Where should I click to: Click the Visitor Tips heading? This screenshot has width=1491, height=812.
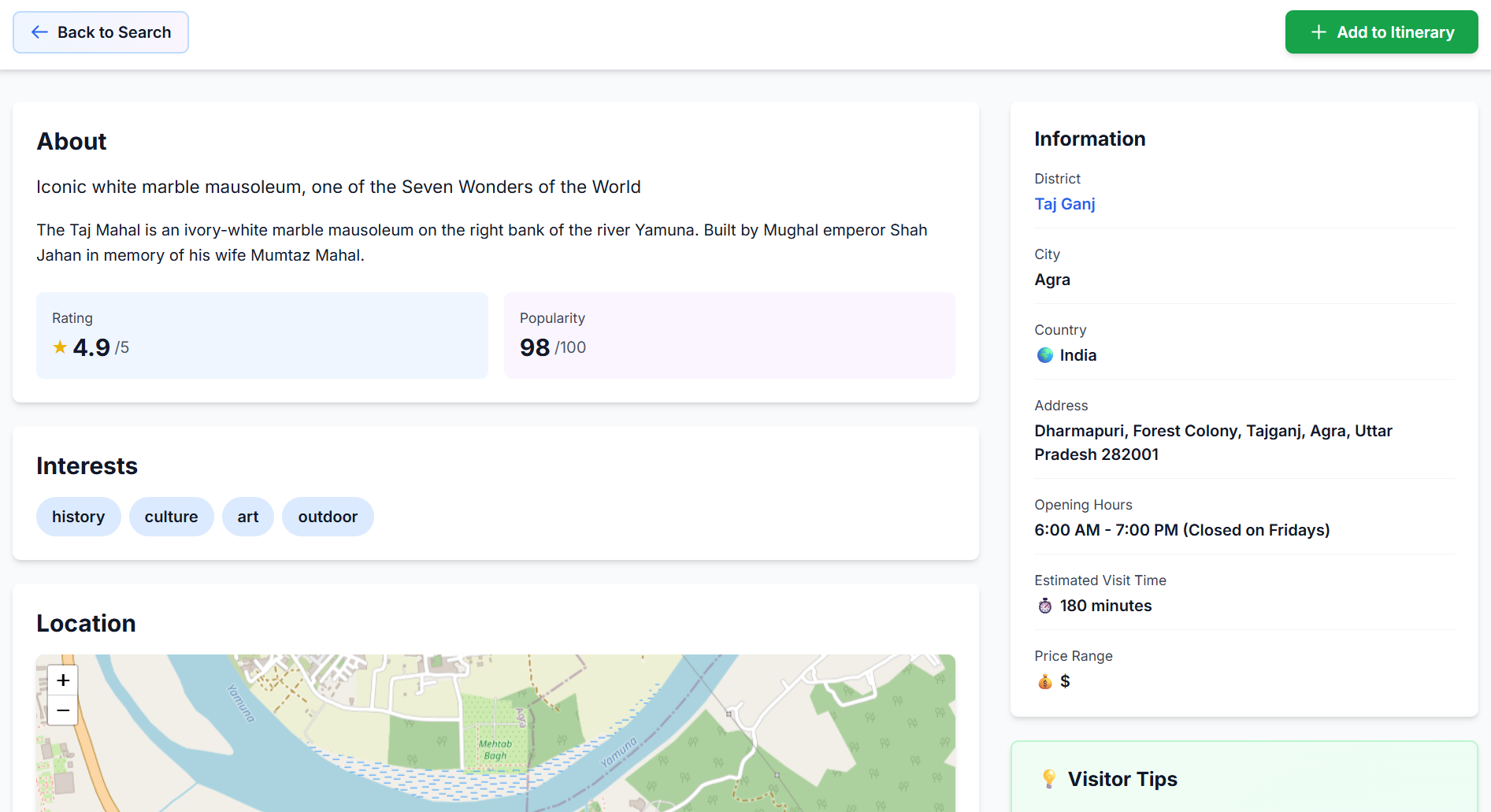[x=1122, y=779]
